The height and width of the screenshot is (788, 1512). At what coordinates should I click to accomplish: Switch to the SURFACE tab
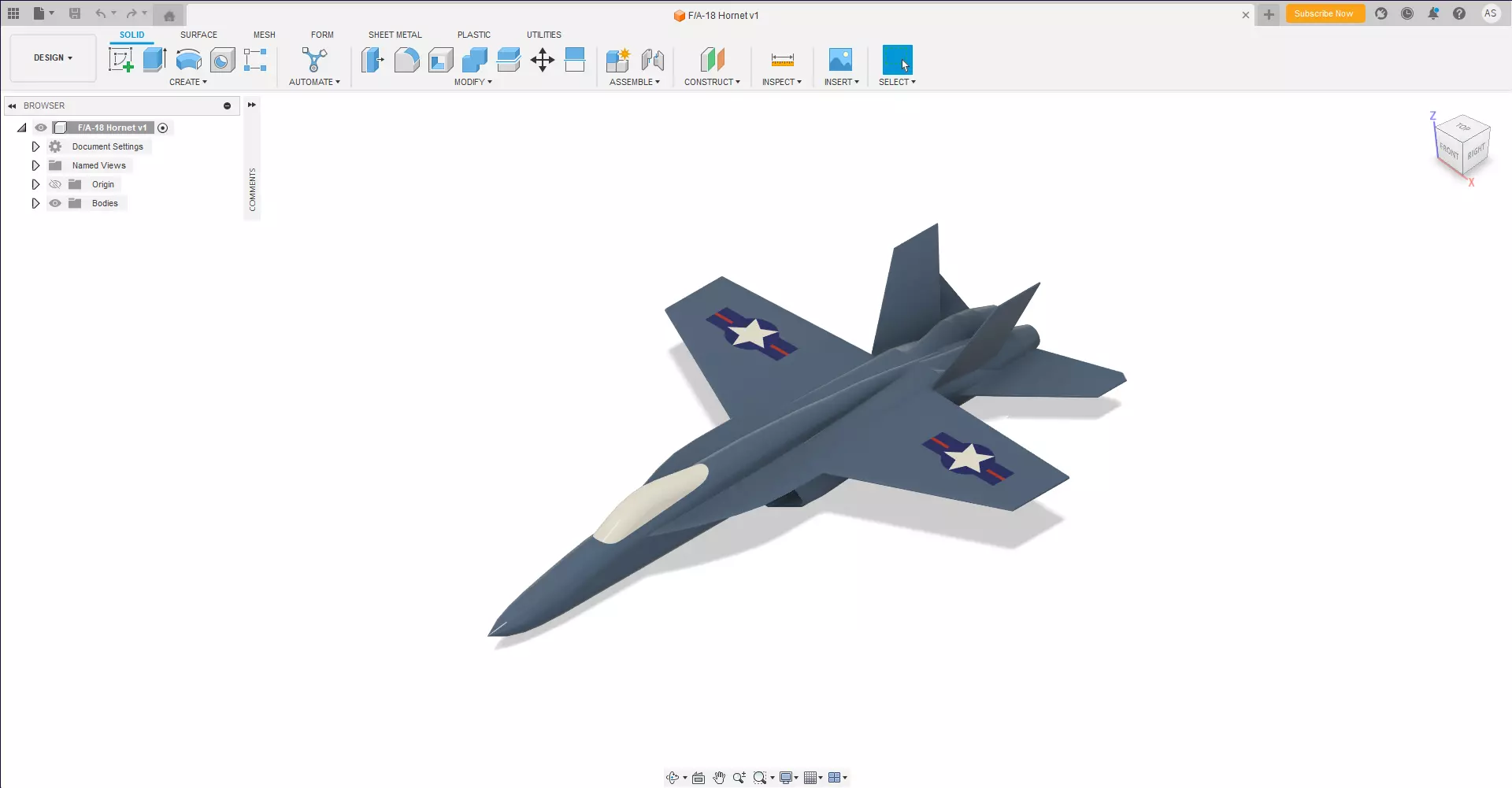tap(198, 35)
